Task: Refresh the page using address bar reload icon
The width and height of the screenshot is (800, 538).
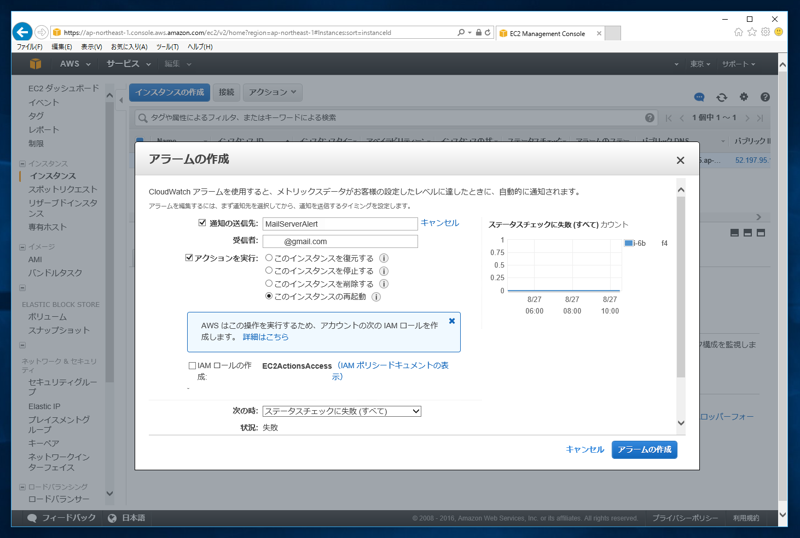Action: 488,32
